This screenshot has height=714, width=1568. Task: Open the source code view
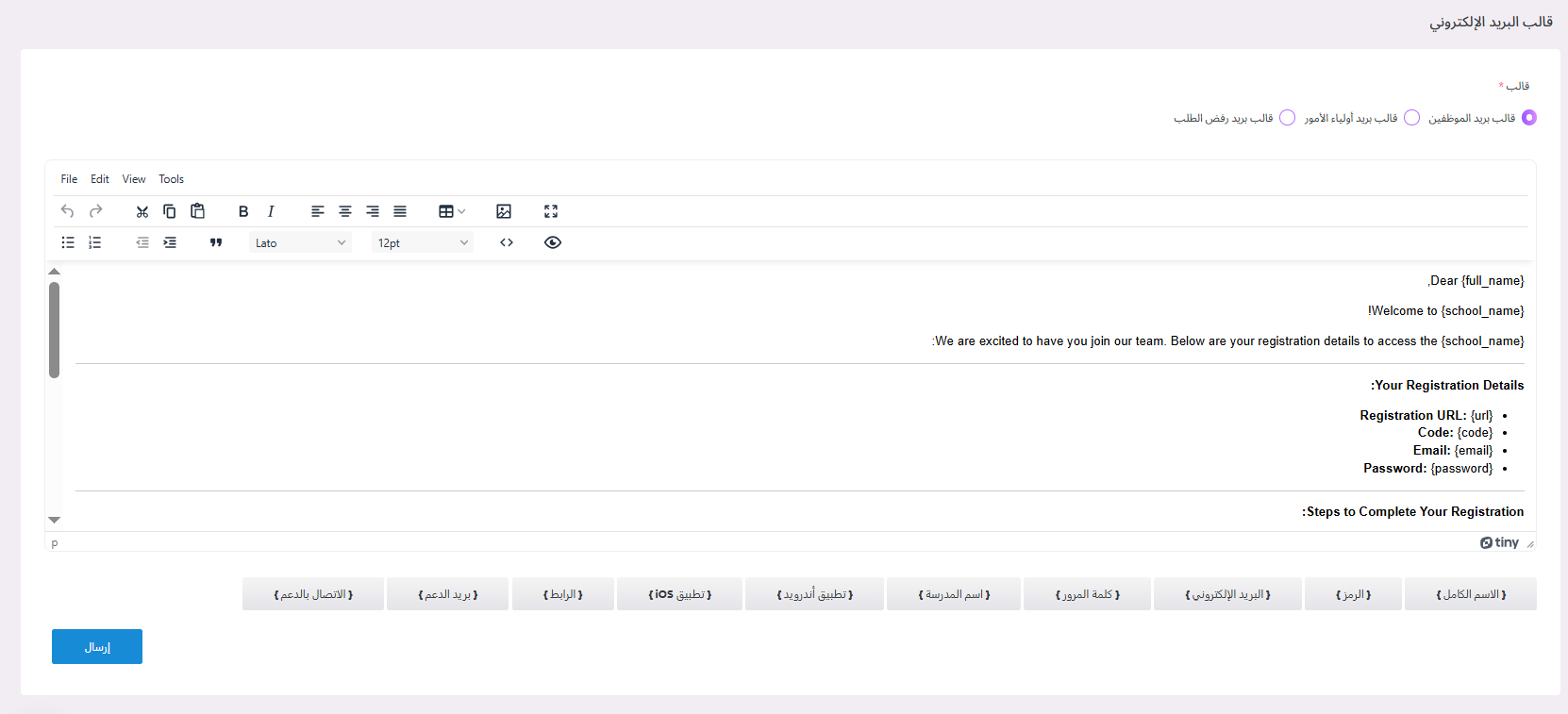click(507, 242)
